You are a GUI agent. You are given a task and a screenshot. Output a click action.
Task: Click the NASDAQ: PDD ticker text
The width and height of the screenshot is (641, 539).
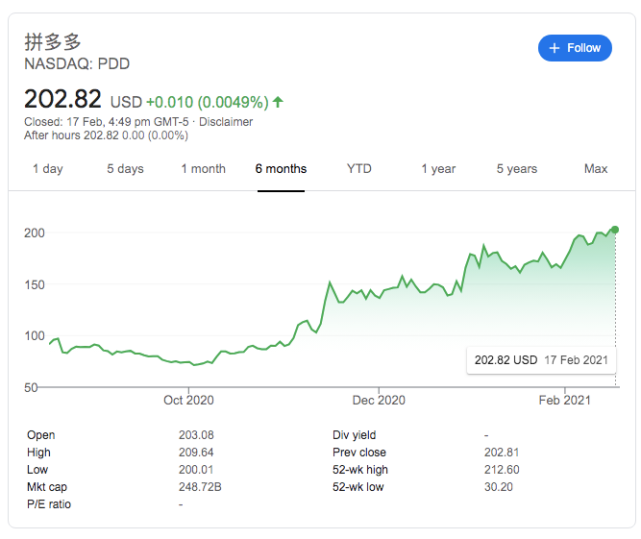point(77,64)
